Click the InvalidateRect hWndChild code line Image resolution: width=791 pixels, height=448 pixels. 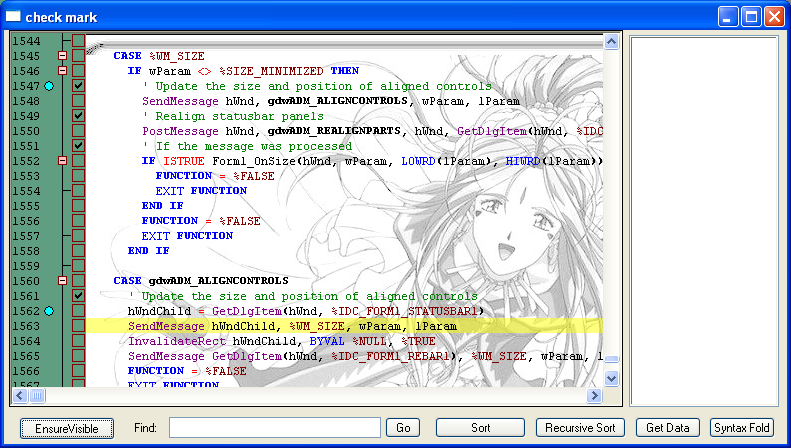coord(281,341)
